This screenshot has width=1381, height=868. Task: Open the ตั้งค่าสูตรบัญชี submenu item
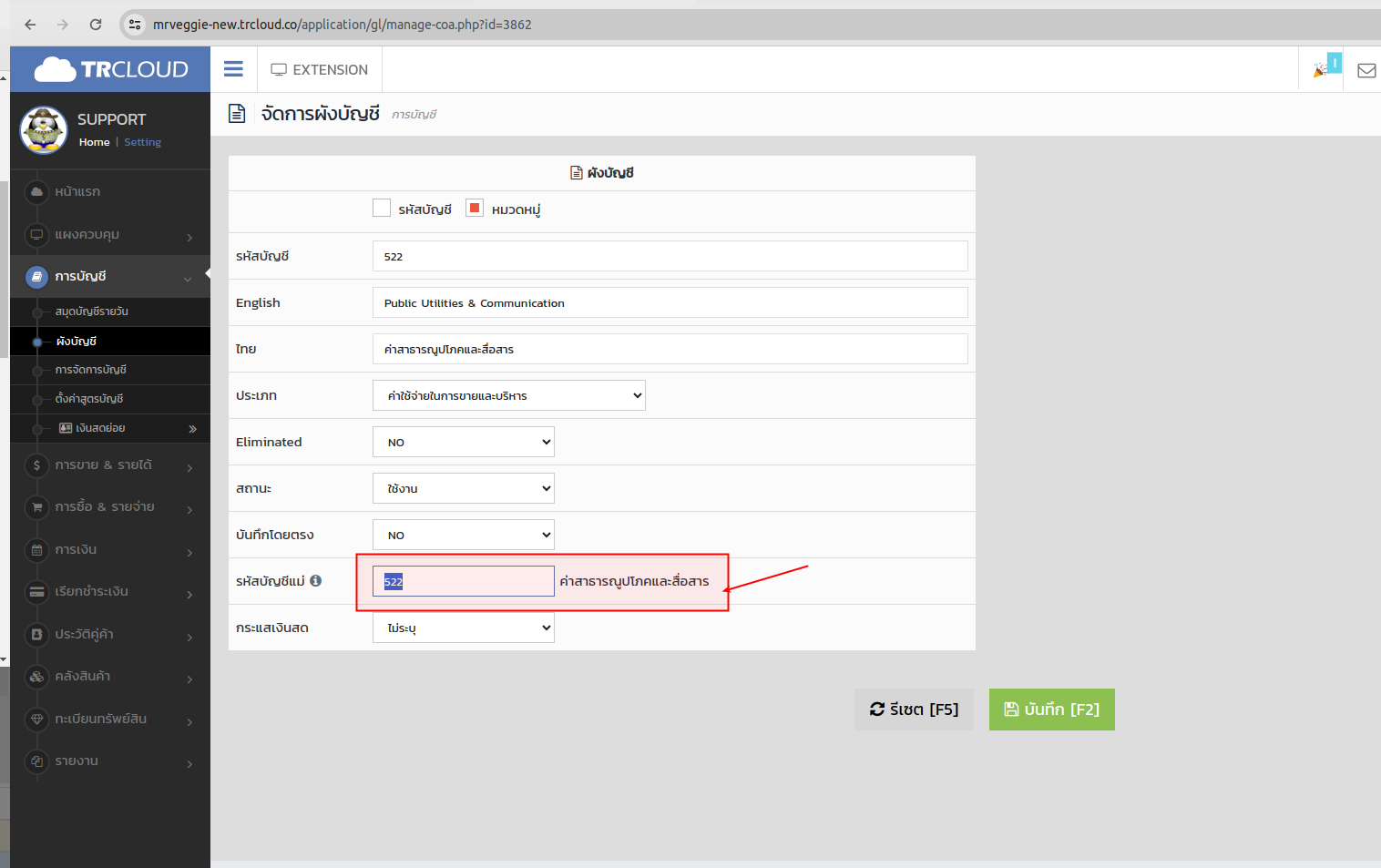pos(89,399)
